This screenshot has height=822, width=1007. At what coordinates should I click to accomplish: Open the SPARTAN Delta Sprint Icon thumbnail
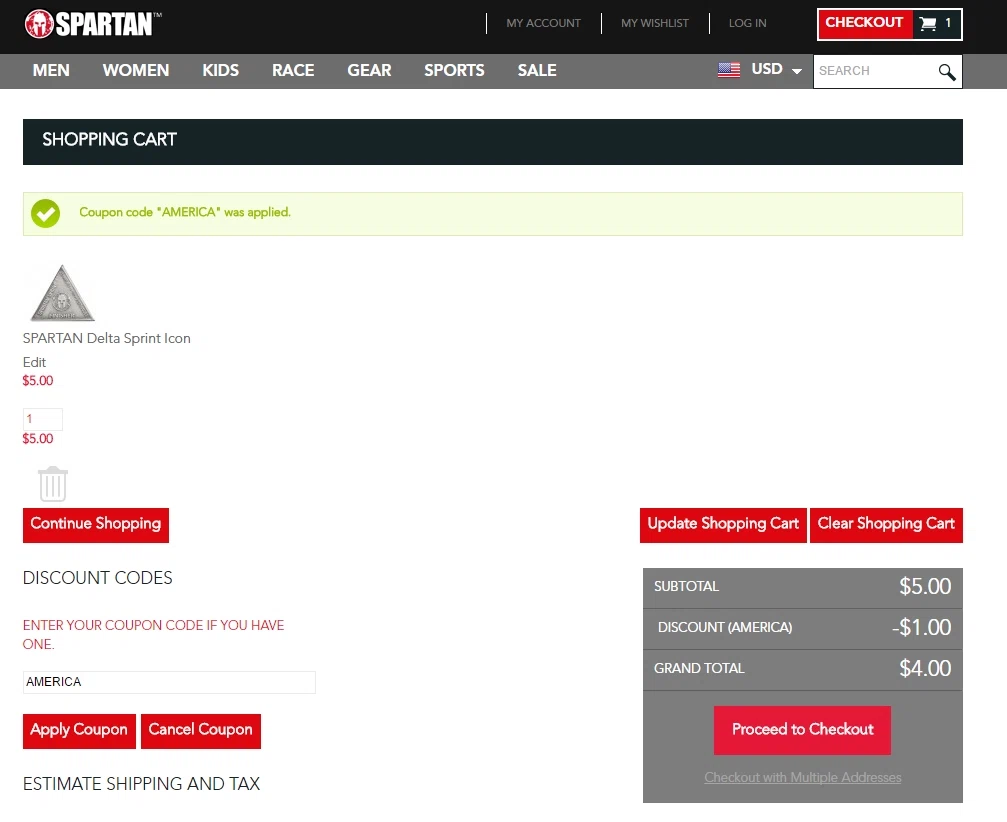tap(62, 293)
